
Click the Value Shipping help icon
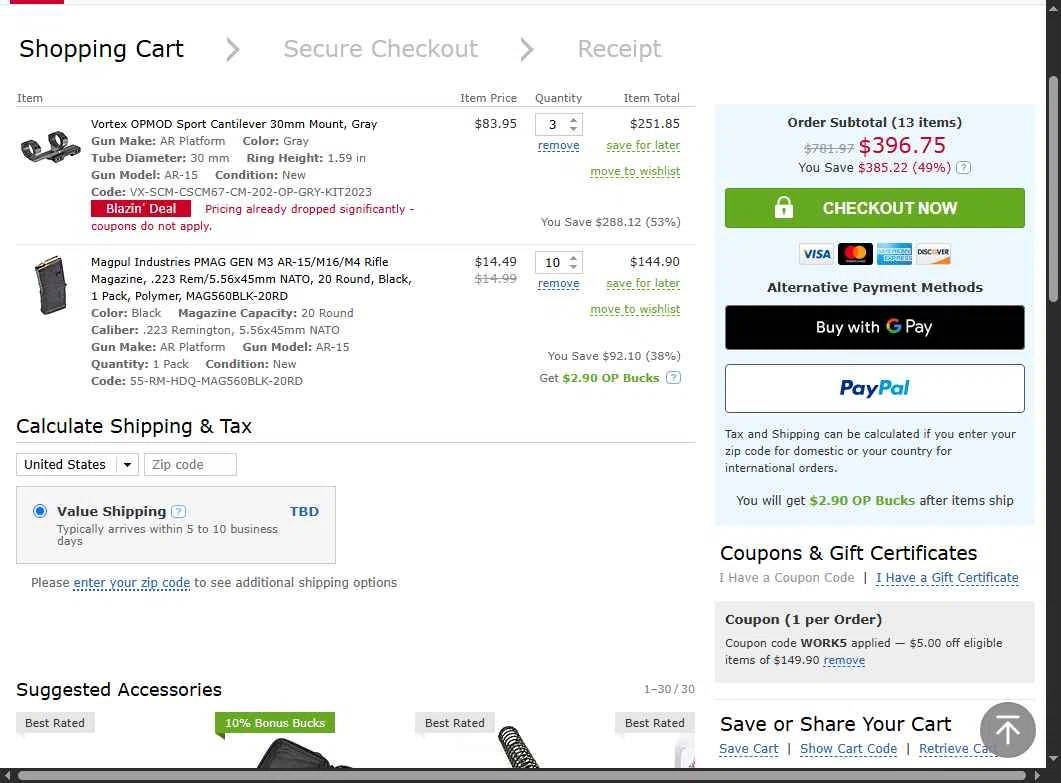pos(178,511)
